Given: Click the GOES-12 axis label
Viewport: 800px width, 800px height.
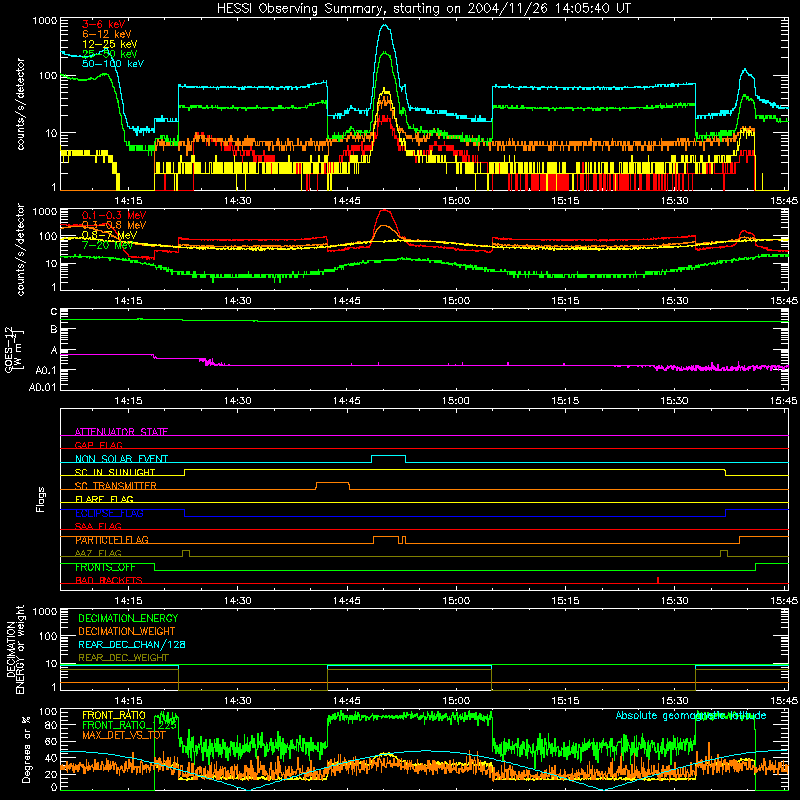Looking at the screenshot, I should point(13,349).
